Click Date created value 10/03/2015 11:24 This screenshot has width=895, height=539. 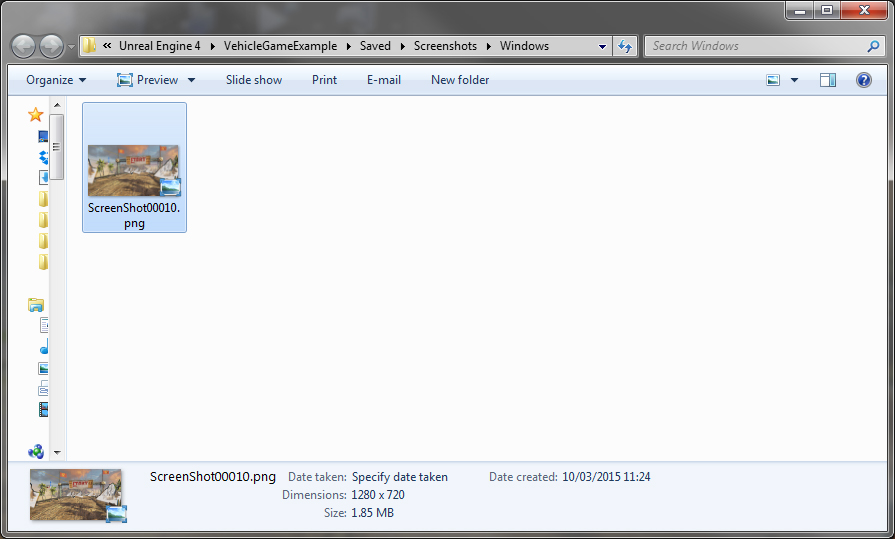pyautogui.click(x=606, y=477)
